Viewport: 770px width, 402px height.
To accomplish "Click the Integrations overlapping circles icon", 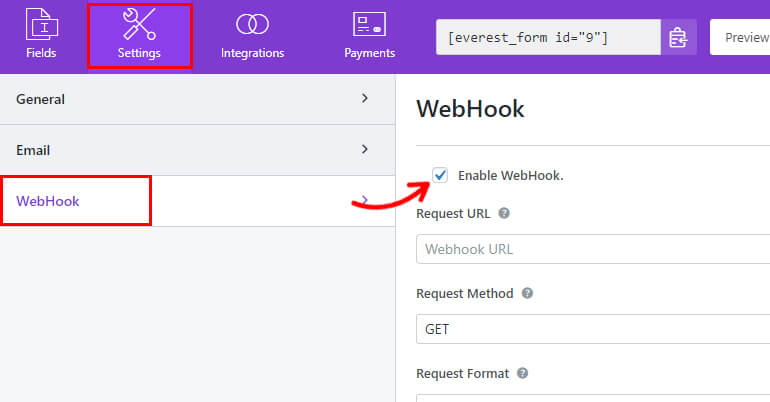I will 252,24.
